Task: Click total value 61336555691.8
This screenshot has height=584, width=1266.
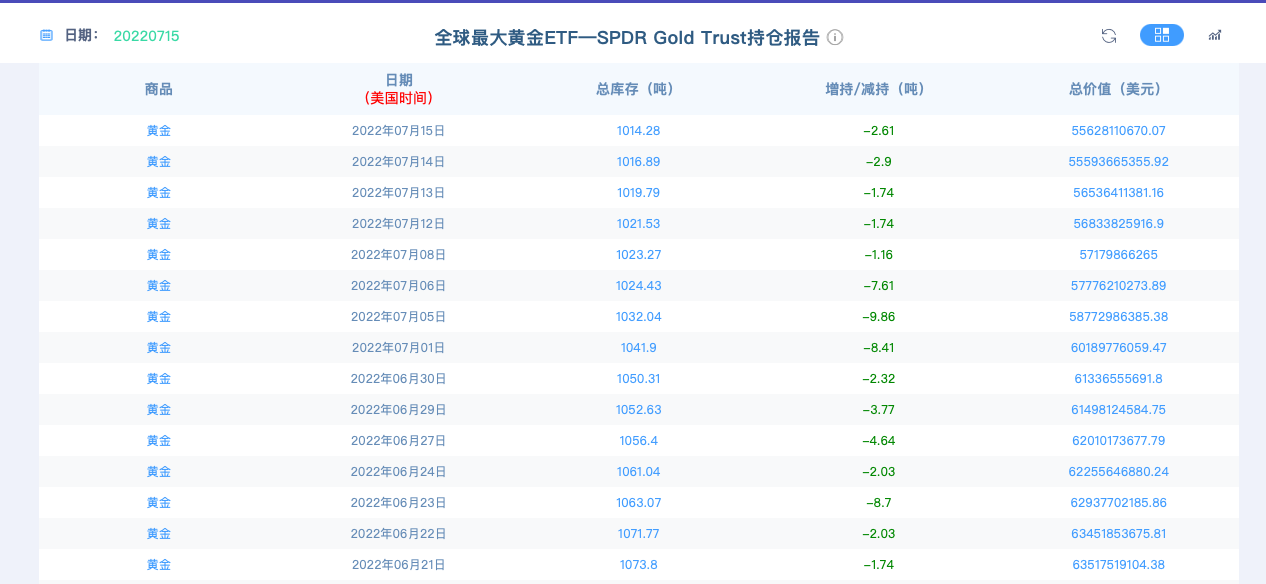Action: pos(1119,378)
